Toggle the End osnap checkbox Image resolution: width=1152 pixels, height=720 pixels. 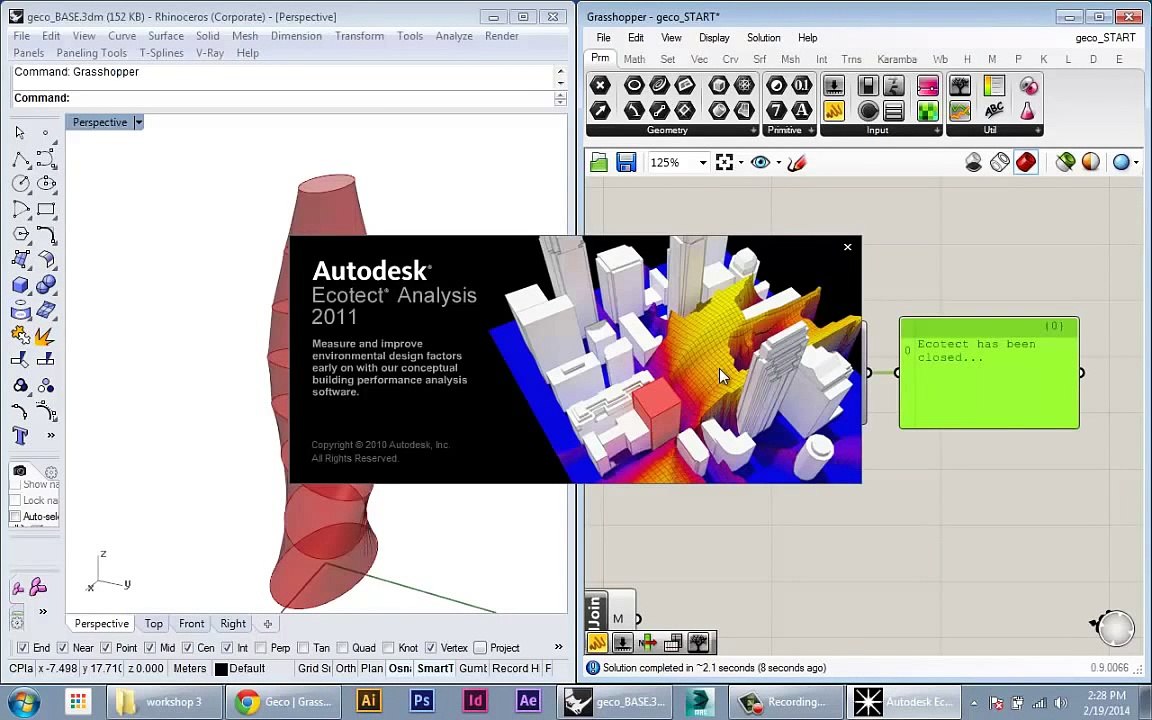(23, 647)
